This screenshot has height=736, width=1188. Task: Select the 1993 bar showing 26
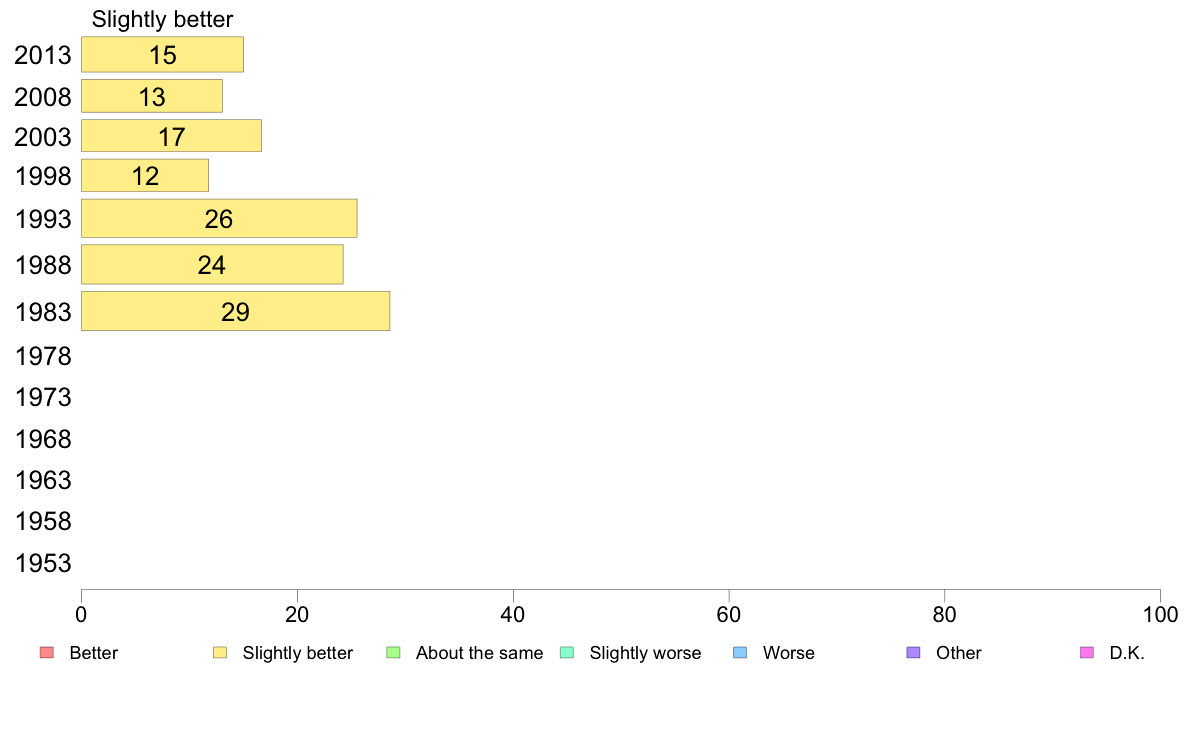coord(219,218)
